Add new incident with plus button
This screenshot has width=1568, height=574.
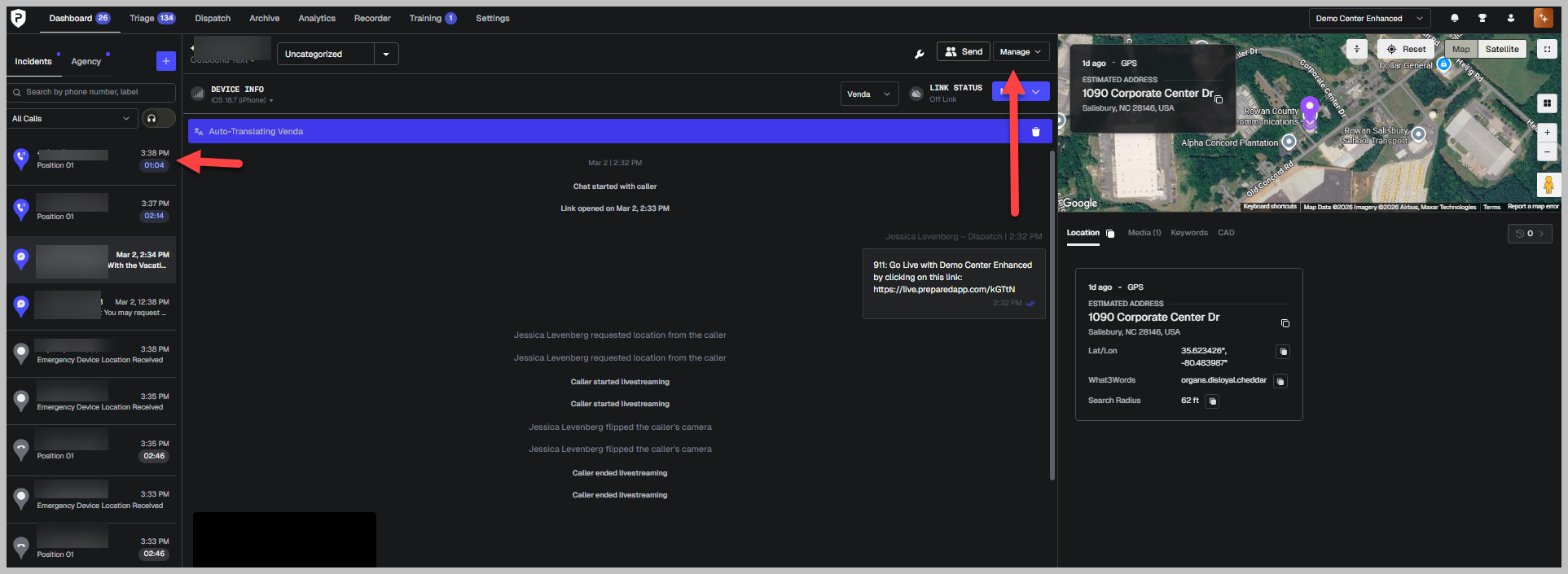point(165,61)
